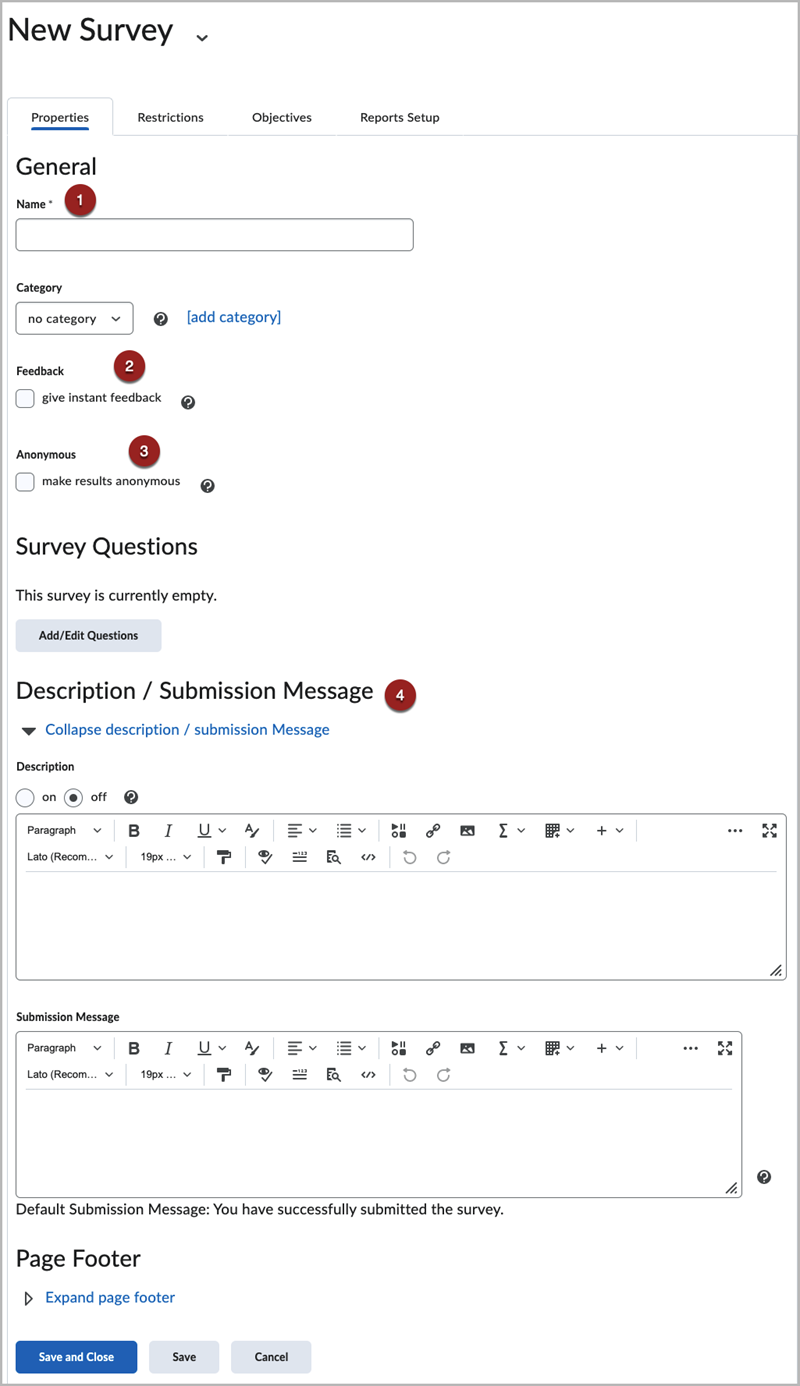Run Accessibility Checker in the Description editor
Screen dimensions: 800x1386
[265, 857]
